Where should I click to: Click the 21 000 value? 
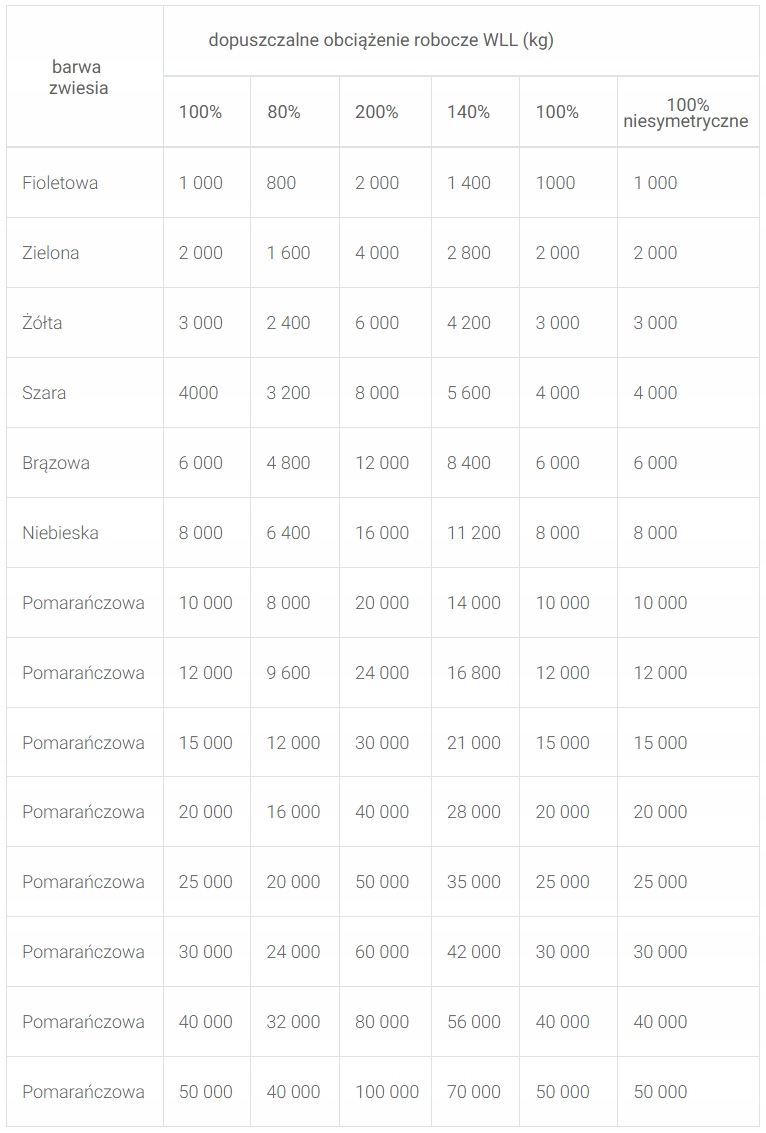click(474, 743)
